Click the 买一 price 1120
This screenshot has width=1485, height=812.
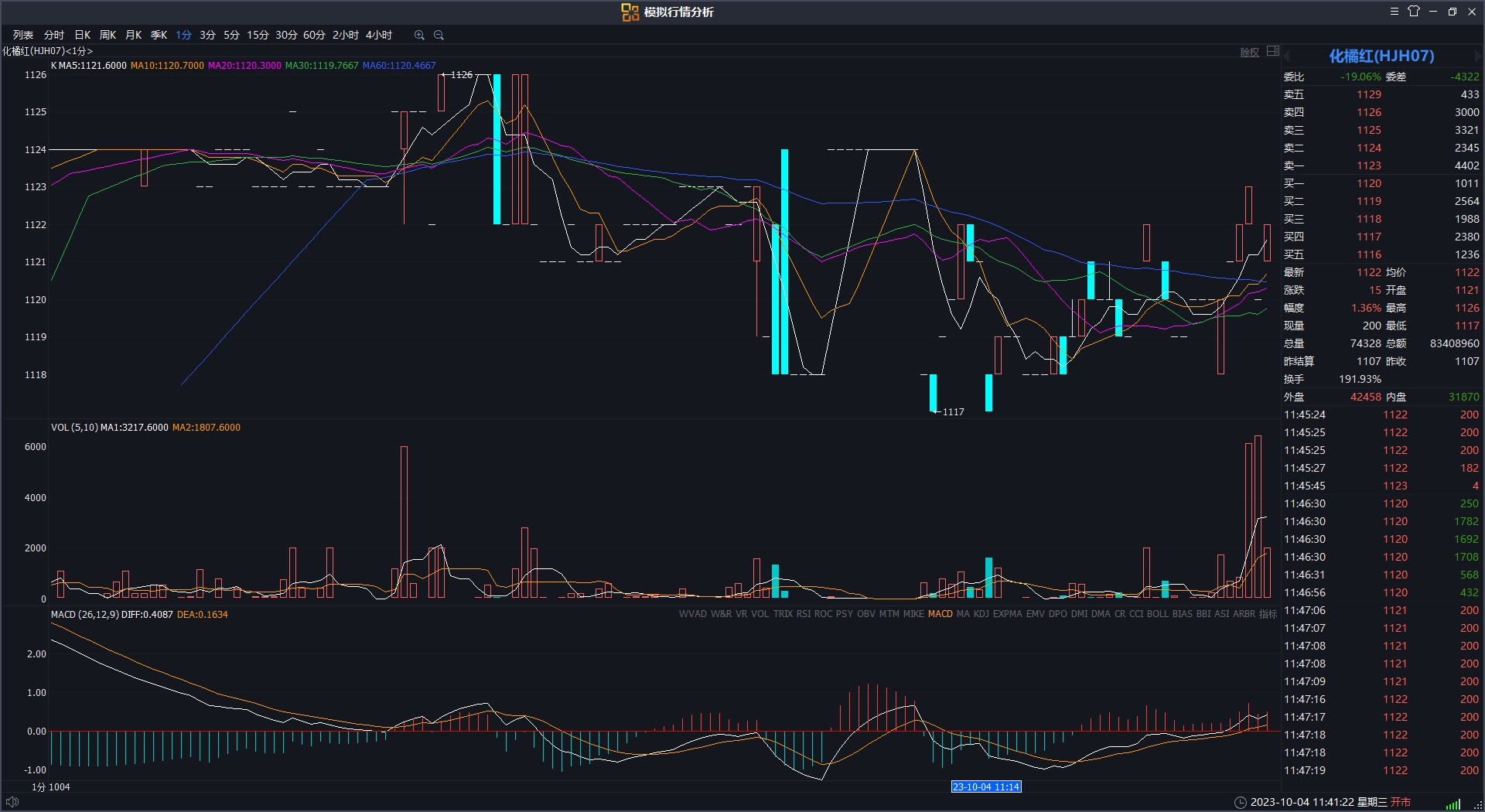pyautogui.click(x=1368, y=183)
